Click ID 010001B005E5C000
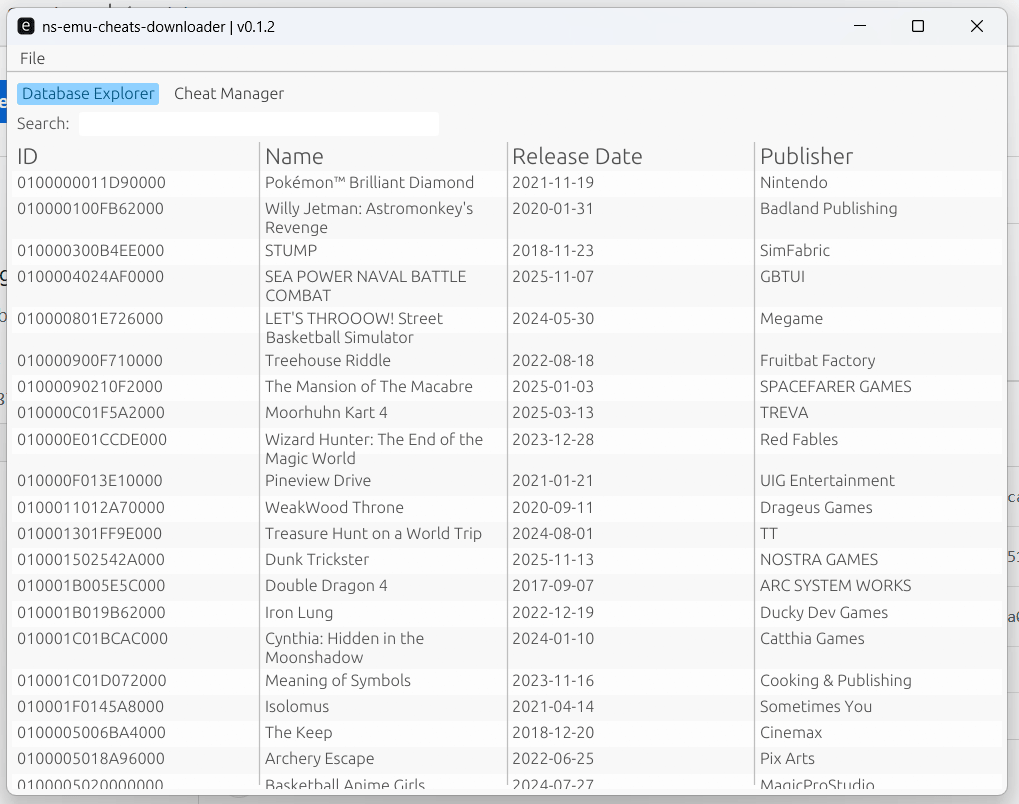The width and height of the screenshot is (1019, 804). pyautogui.click(x=92, y=586)
